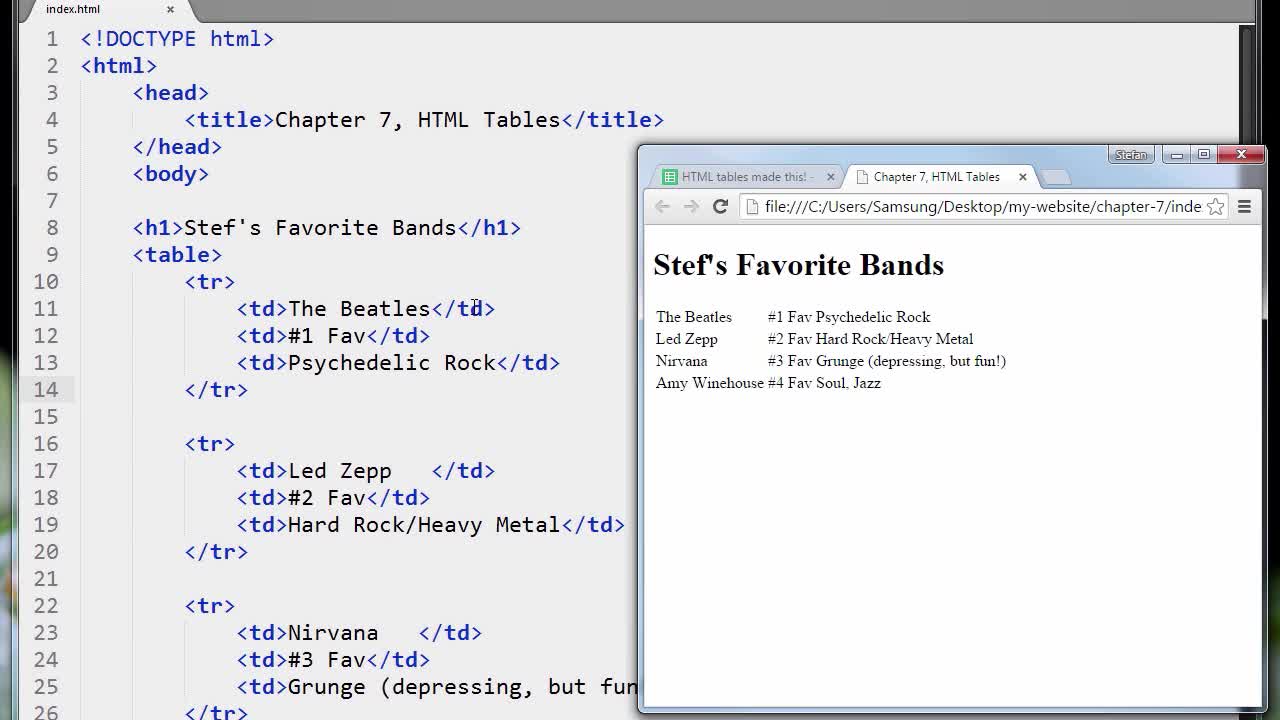Viewport: 1280px width, 720px height.
Task: Click 'Nirvana' cell in rendered table
Action: (x=681, y=361)
